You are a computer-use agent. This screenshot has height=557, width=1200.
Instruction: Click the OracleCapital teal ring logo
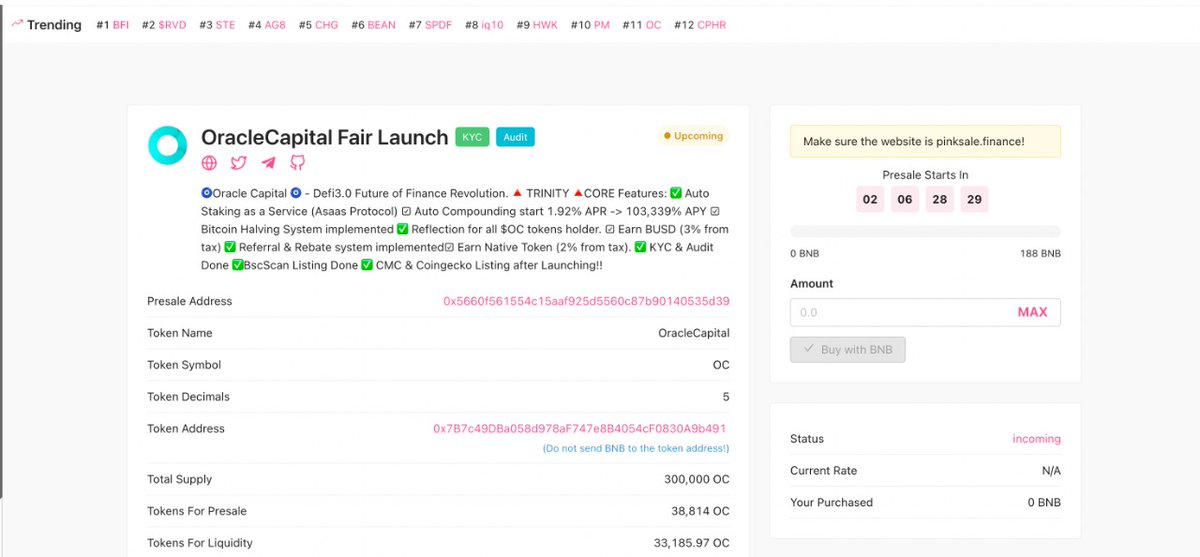167,145
